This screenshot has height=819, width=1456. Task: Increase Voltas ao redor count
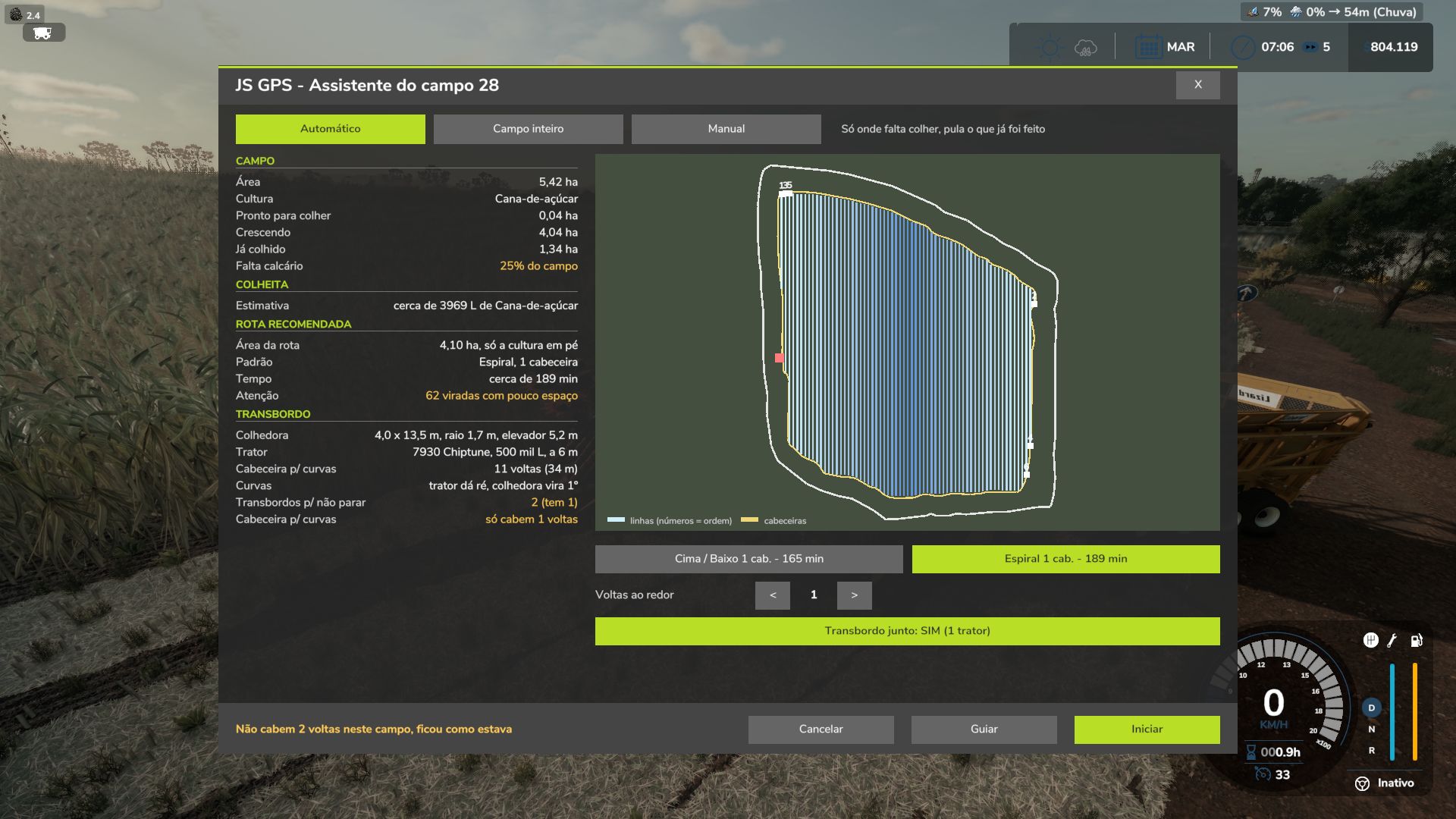tap(854, 595)
